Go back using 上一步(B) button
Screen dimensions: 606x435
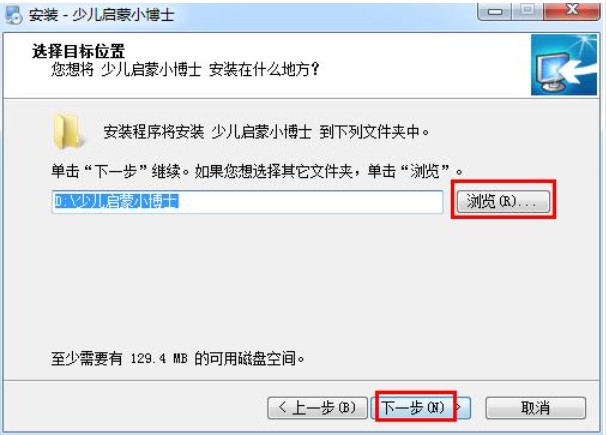tap(317, 408)
